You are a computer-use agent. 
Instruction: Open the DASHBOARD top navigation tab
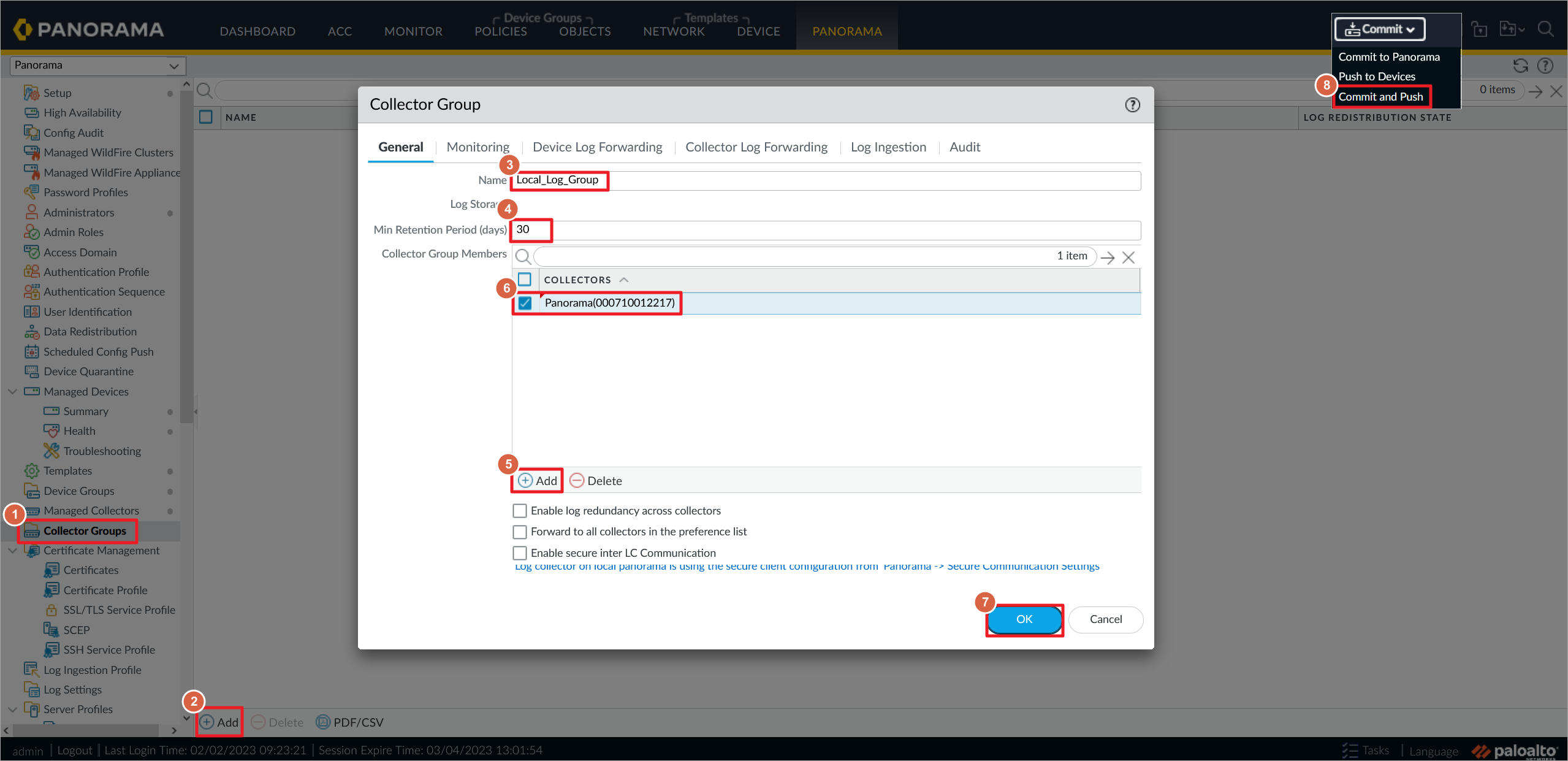[257, 31]
